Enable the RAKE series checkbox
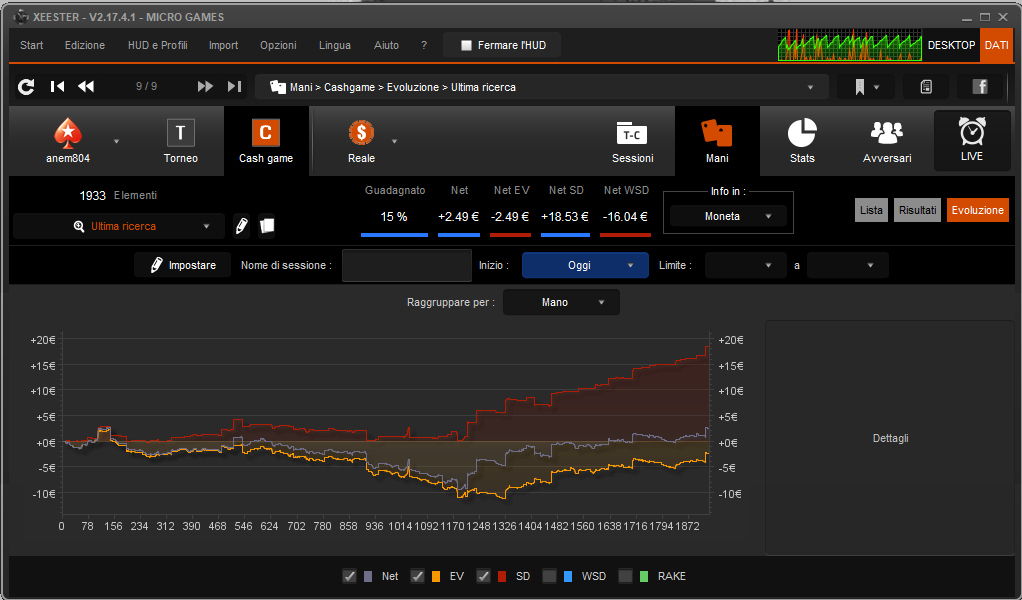 click(625, 576)
